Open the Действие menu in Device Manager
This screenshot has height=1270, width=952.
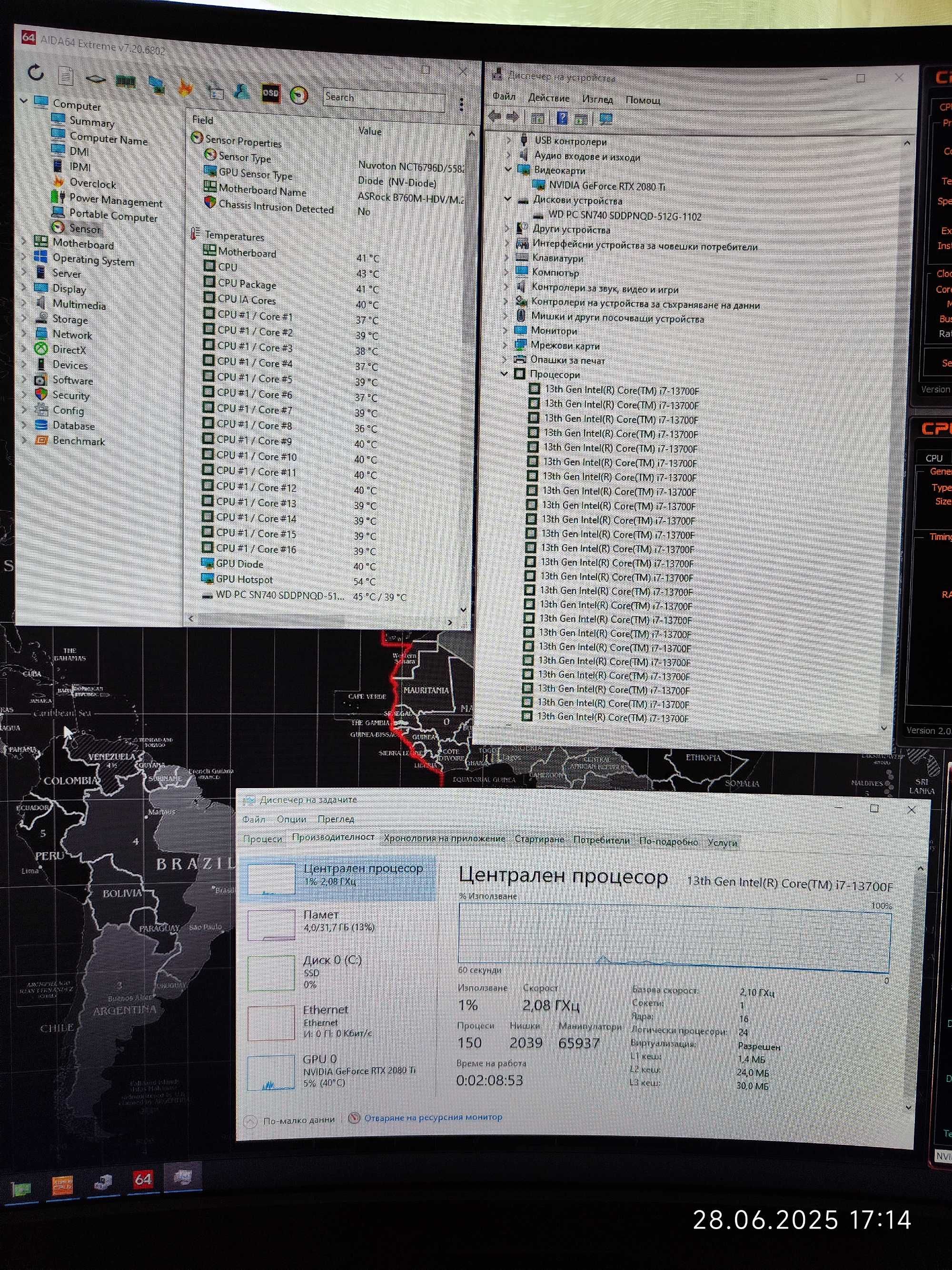click(x=549, y=98)
